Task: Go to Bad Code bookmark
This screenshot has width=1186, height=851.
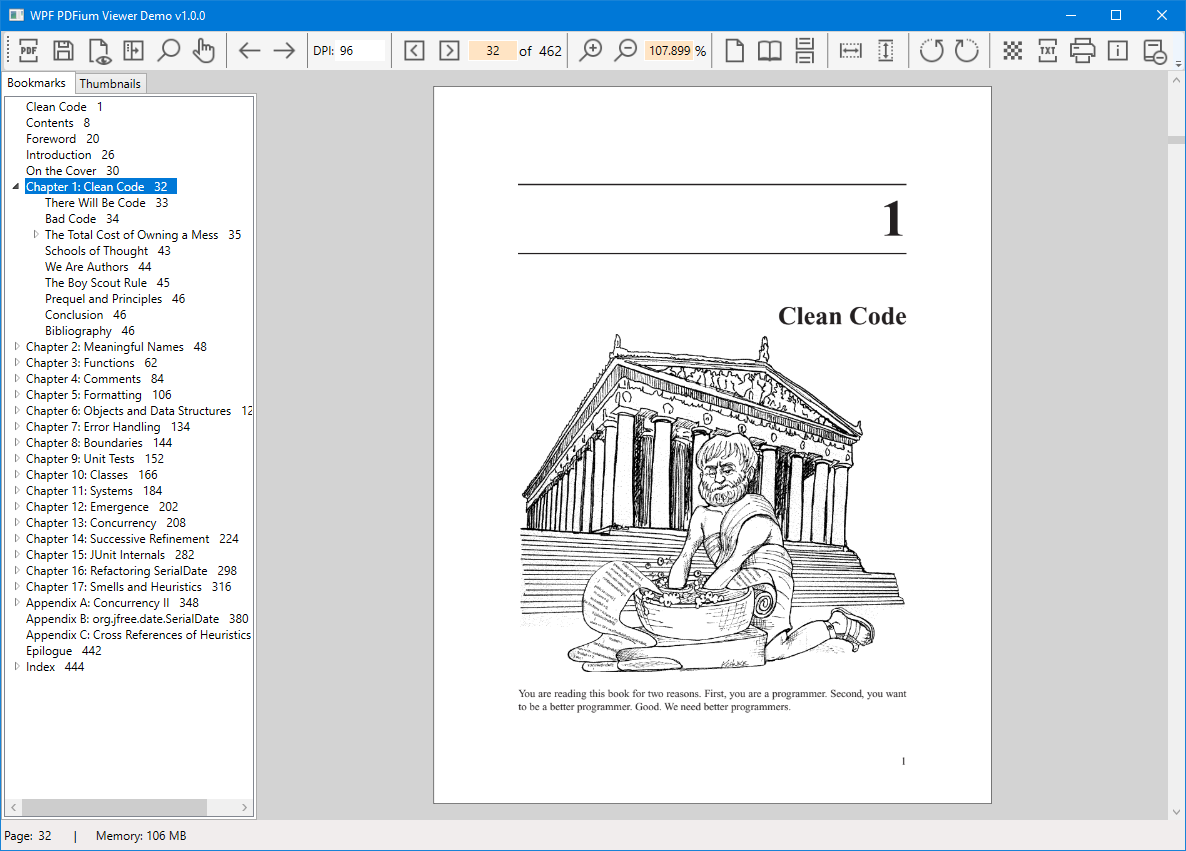Action: (x=82, y=219)
